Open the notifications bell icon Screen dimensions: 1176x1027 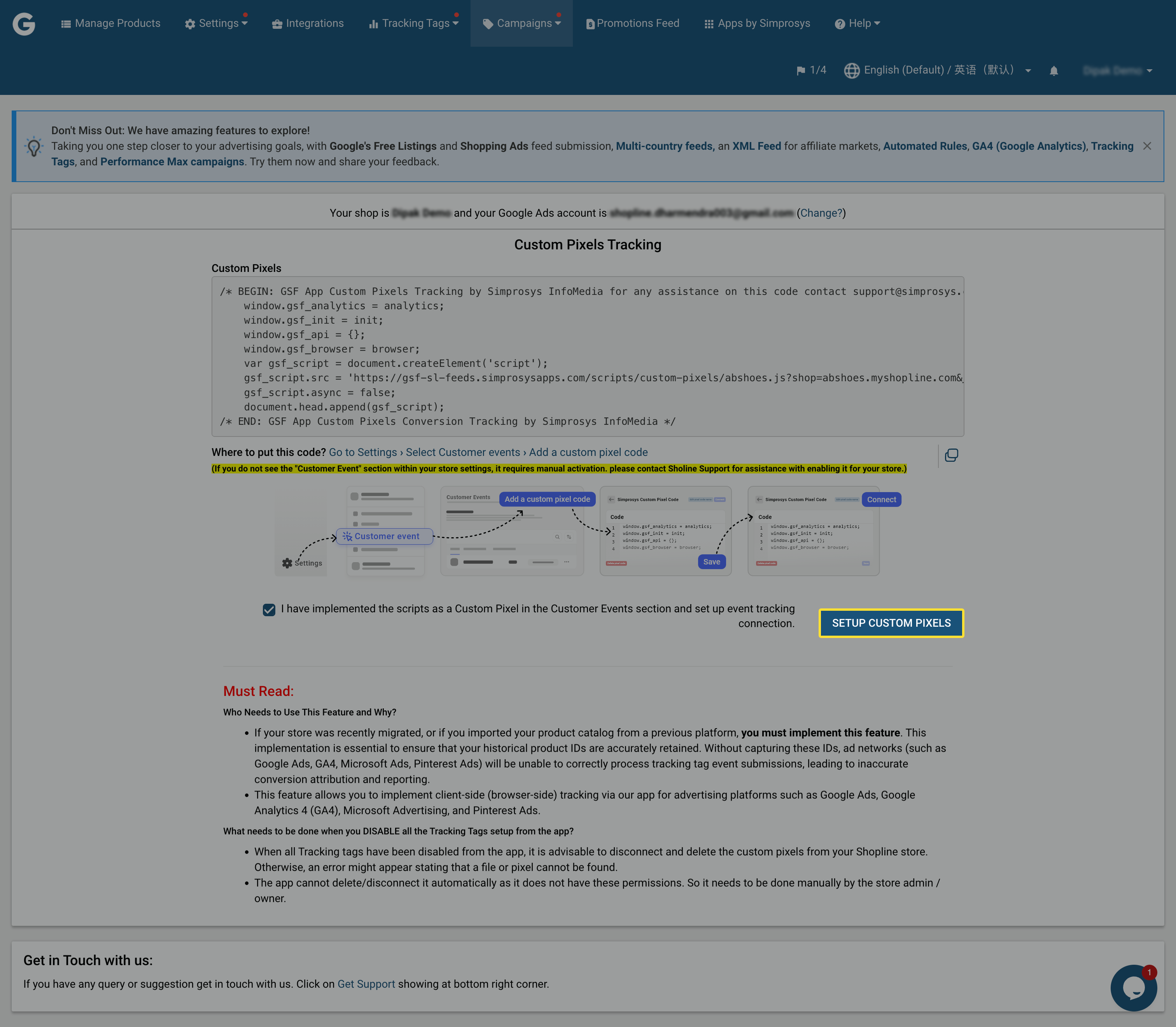tap(1053, 70)
